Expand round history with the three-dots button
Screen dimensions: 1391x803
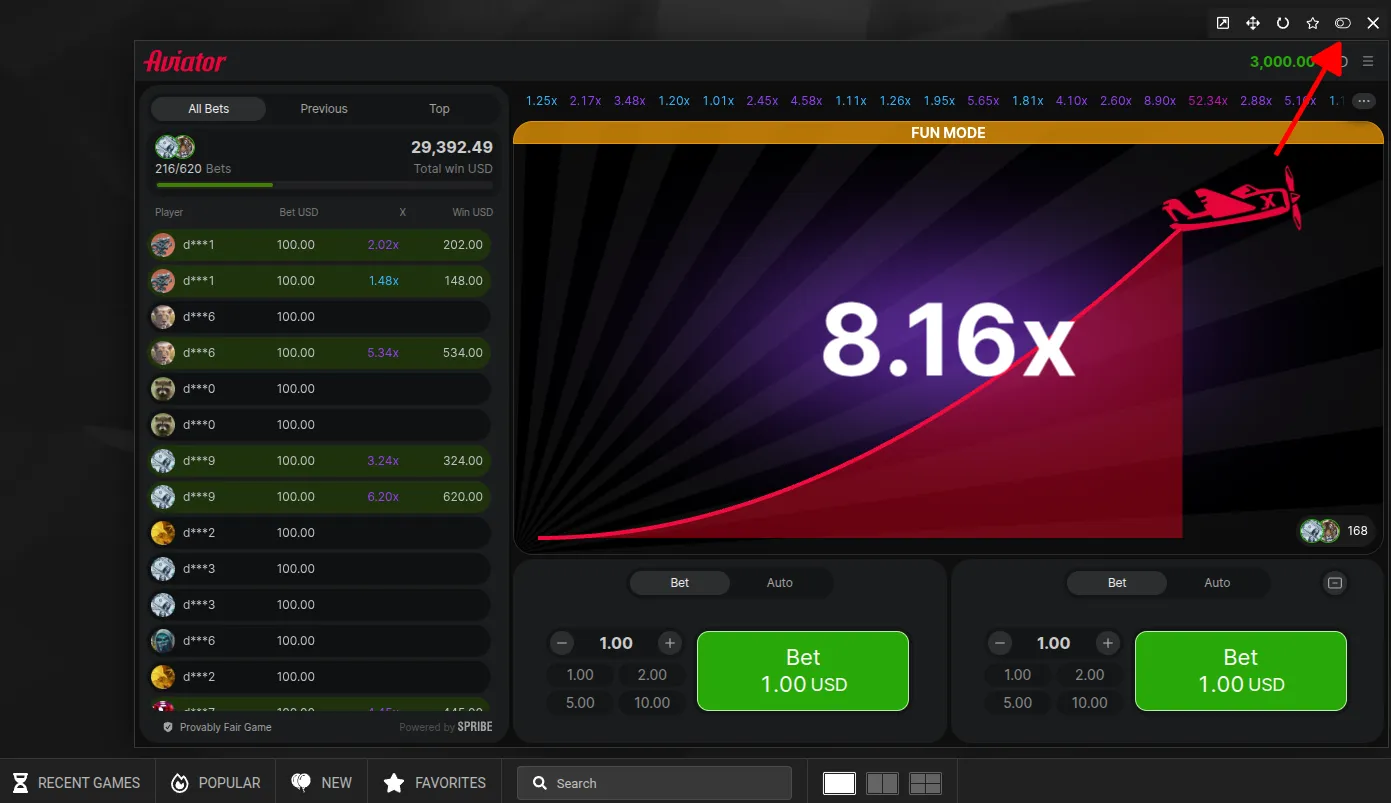point(1364,101)
